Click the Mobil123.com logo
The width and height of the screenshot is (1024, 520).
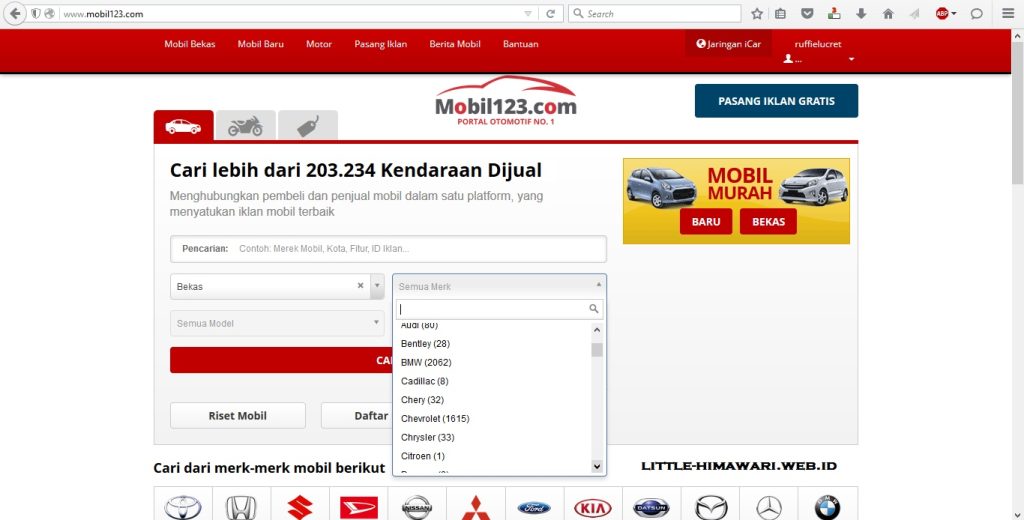click(x=506, y=101)
